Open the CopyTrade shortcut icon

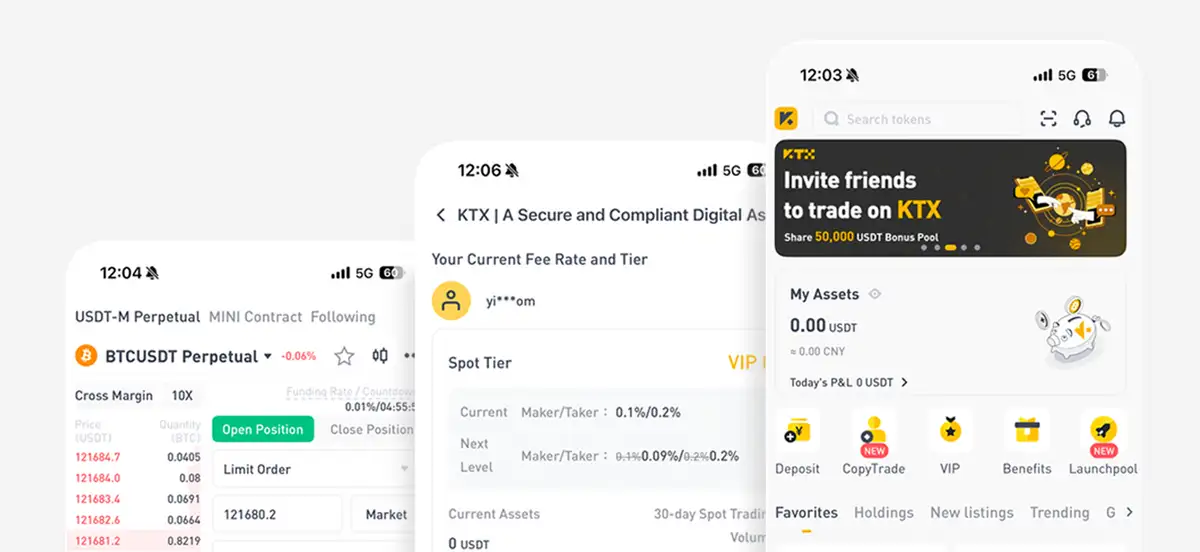pyautogui.click(x=873, y=431)
